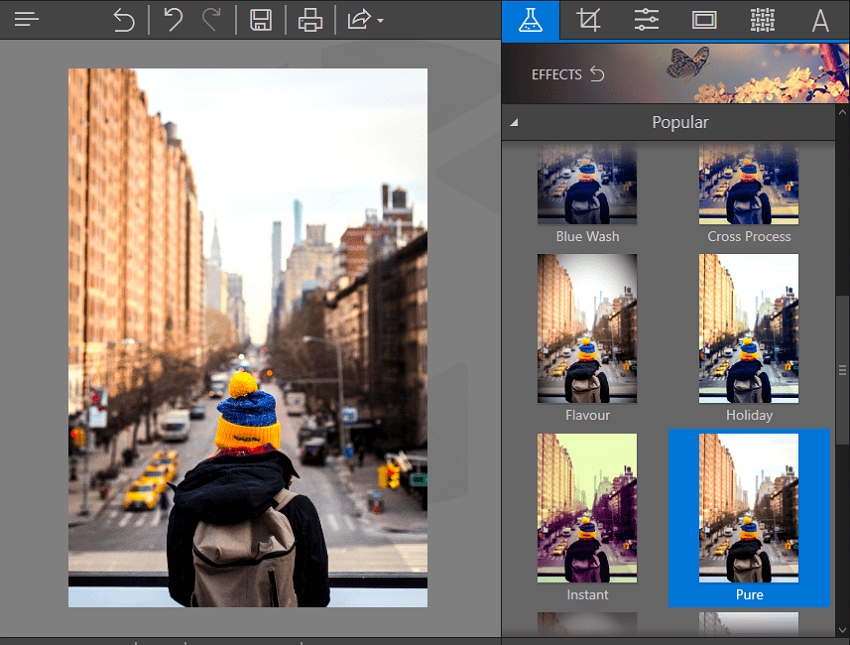850x645 pixels.
Task: Click the effects panel scrollbar handle
Action: (842, 370)
